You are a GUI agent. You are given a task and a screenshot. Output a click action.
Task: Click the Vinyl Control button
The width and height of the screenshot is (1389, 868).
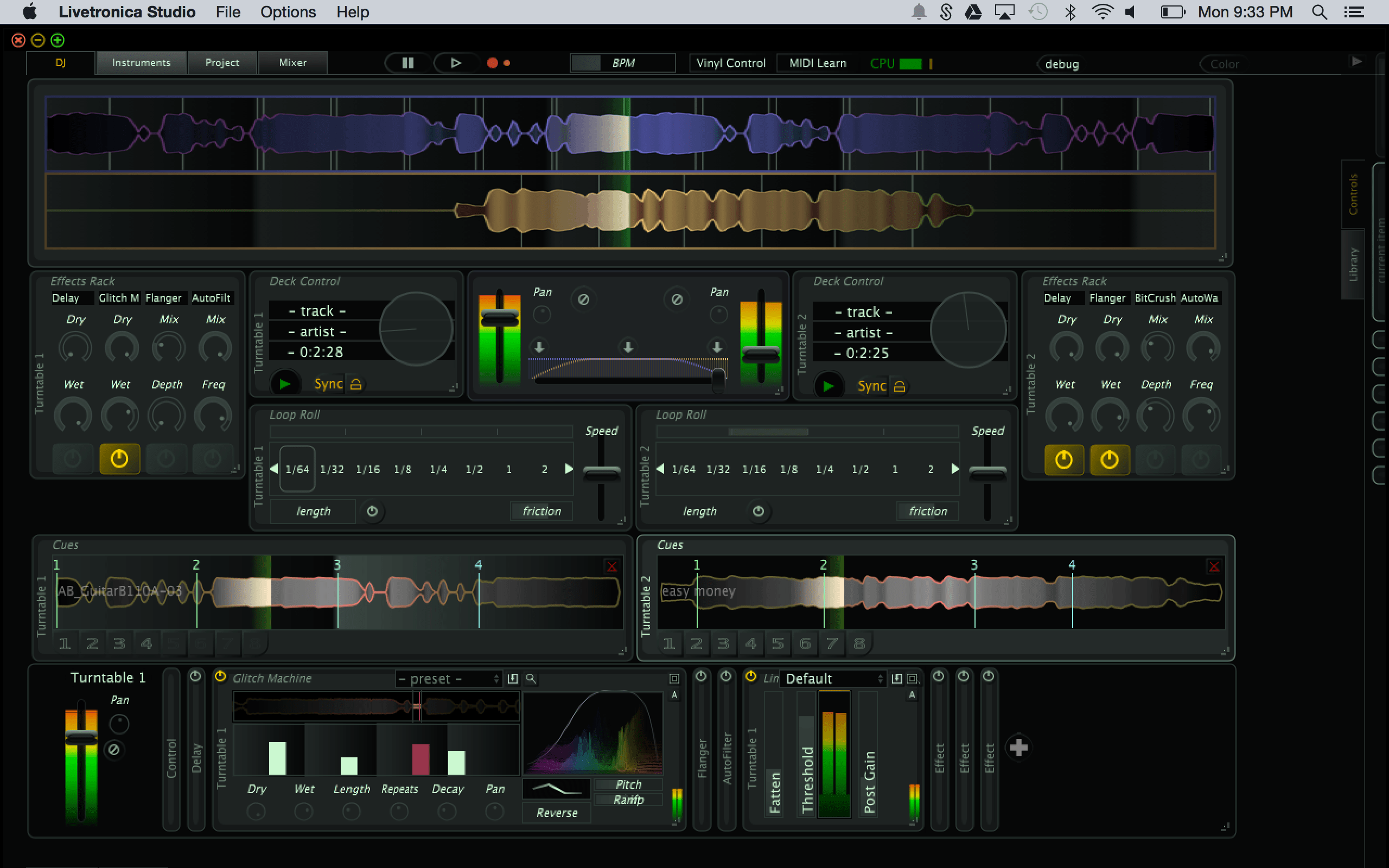(x=731, y=63)
